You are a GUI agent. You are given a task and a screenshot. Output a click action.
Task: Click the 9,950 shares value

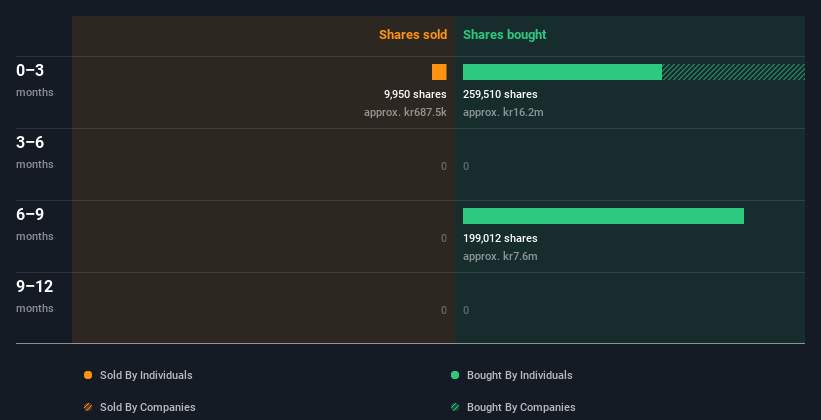(415, 94)
